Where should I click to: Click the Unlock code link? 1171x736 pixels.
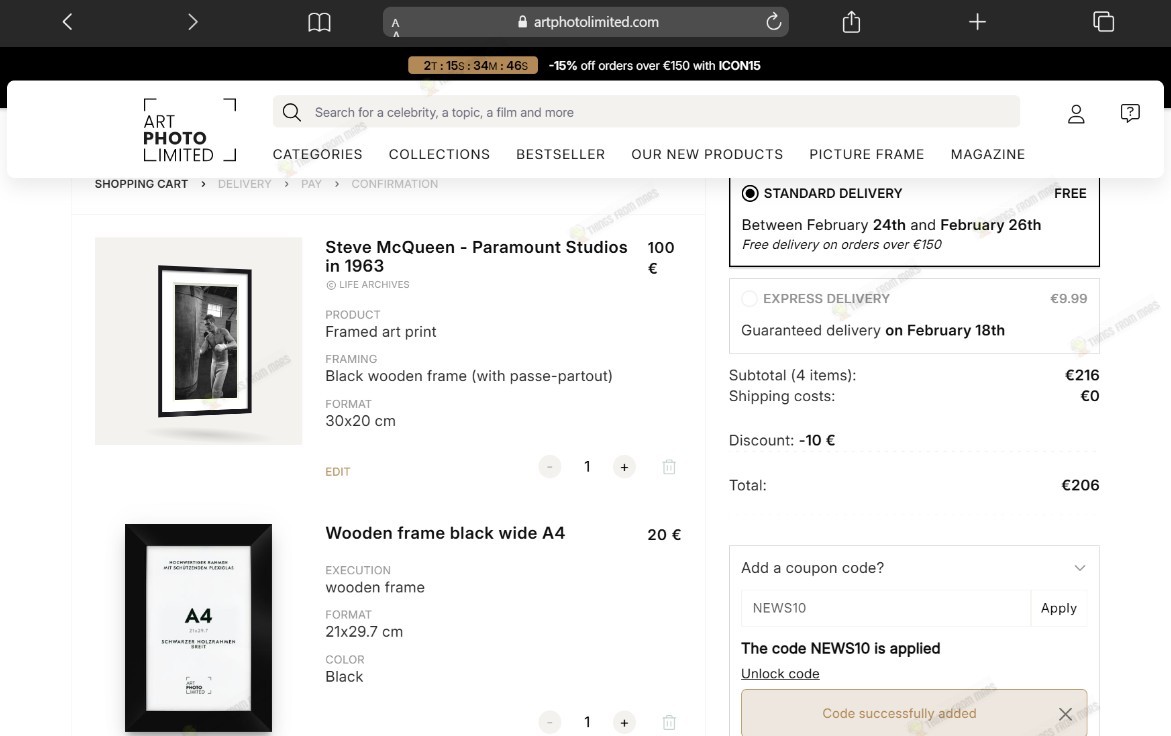(x=780, y=674)
